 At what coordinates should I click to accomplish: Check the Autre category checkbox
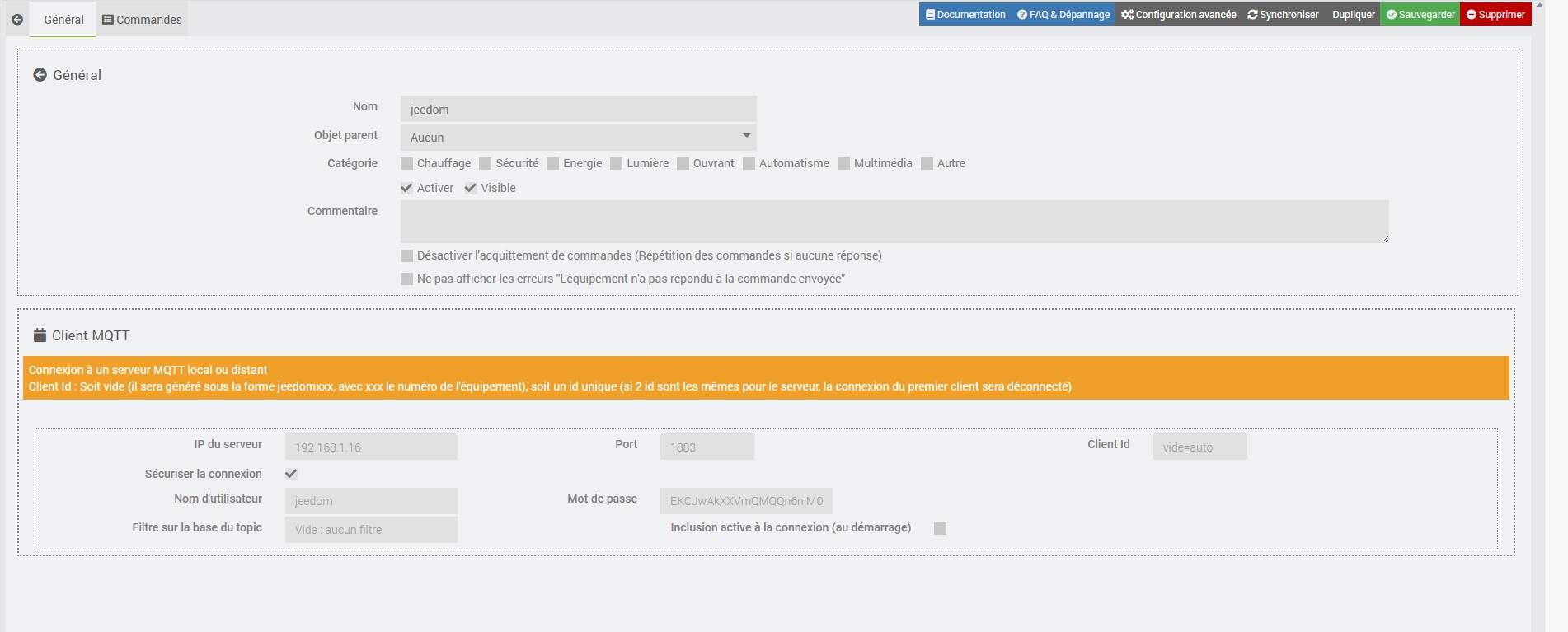[927, 164]
